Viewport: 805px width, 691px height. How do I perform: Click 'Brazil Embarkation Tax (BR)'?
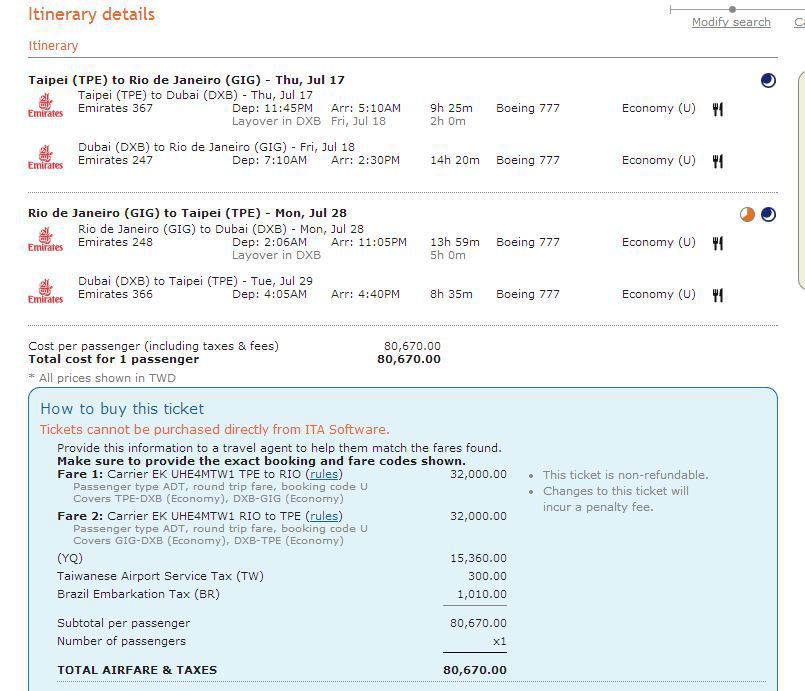click(138, 594)
